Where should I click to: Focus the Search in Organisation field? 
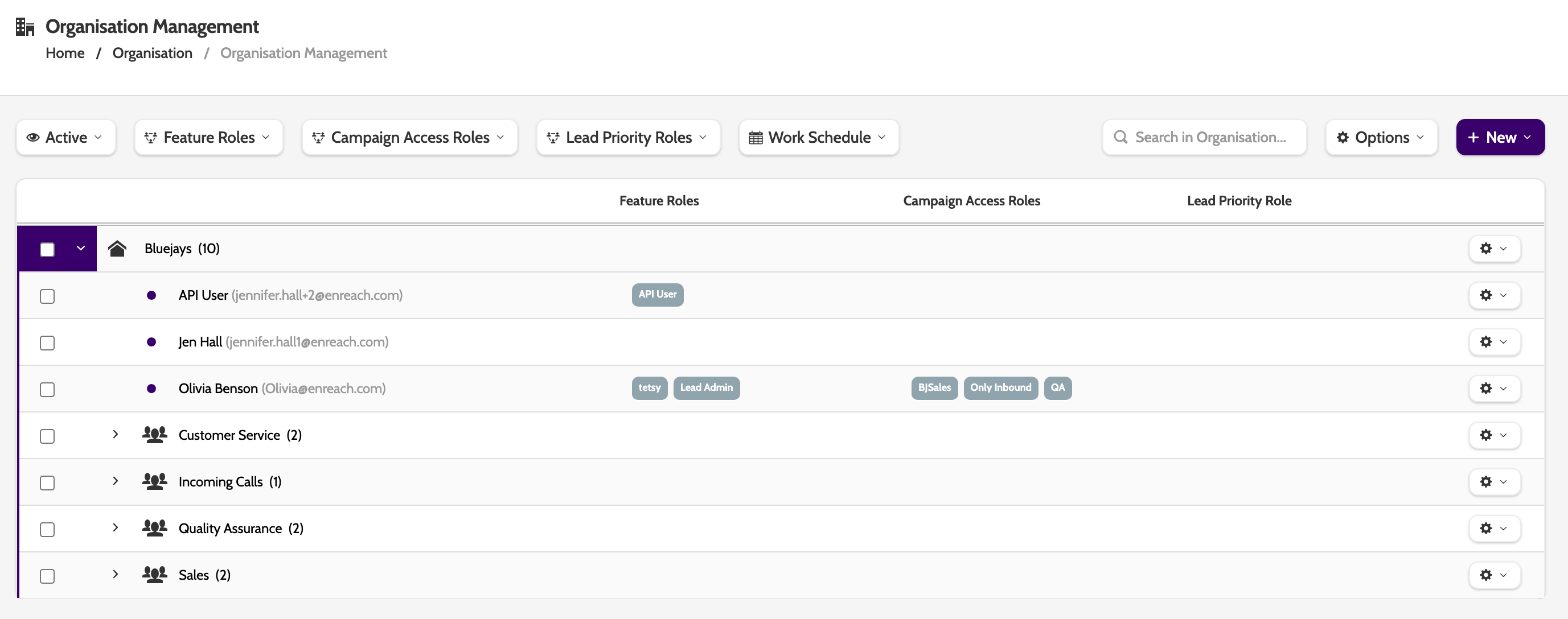coord(1209,138)
